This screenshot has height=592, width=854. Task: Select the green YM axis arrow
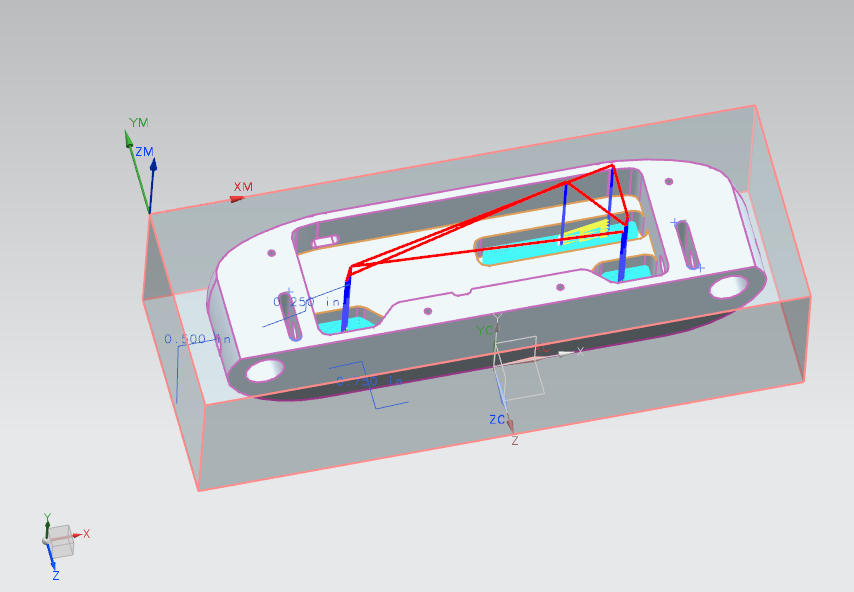(130, 141)
